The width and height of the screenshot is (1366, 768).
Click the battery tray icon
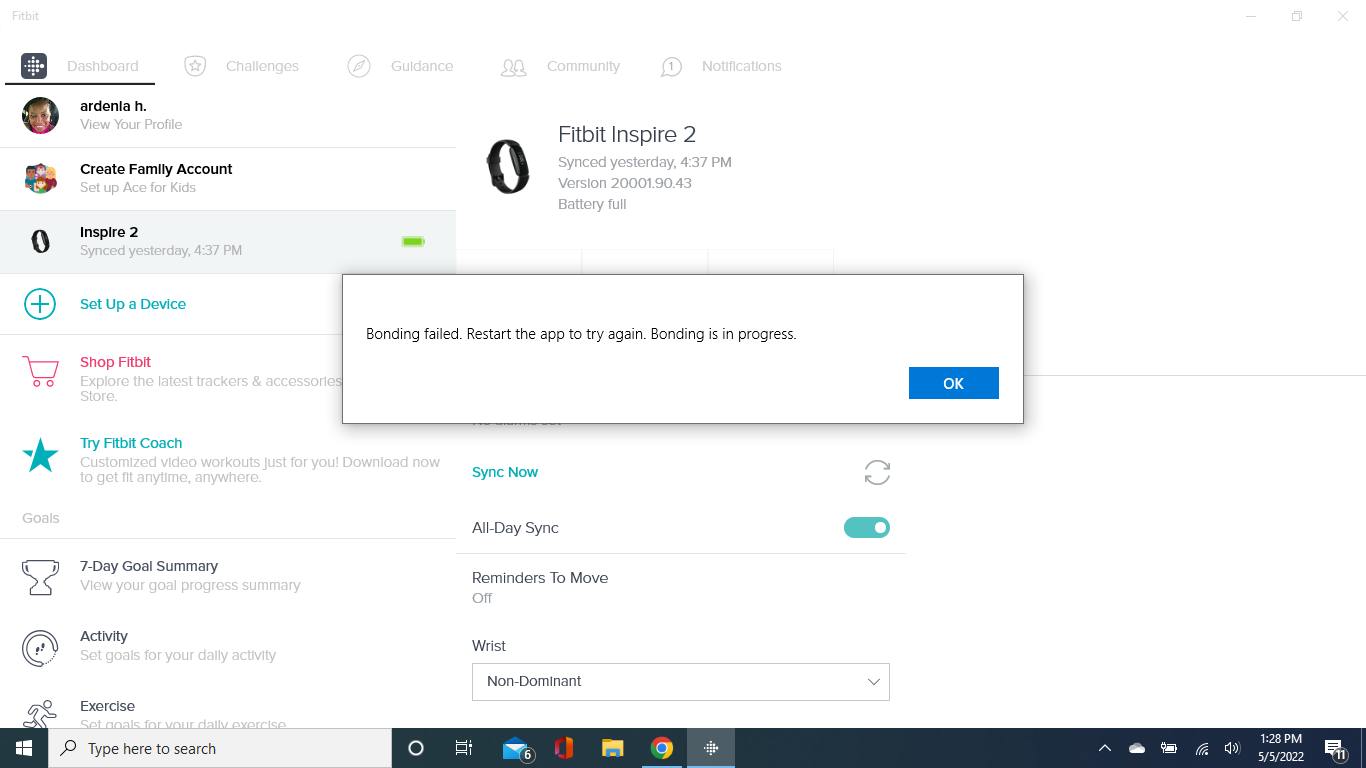coord(1169,748)
